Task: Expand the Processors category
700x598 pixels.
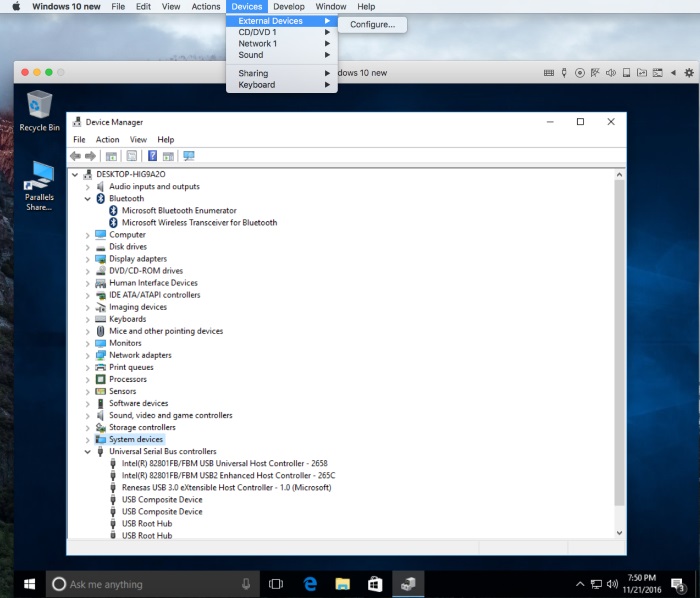Action: tap(88, 380)
